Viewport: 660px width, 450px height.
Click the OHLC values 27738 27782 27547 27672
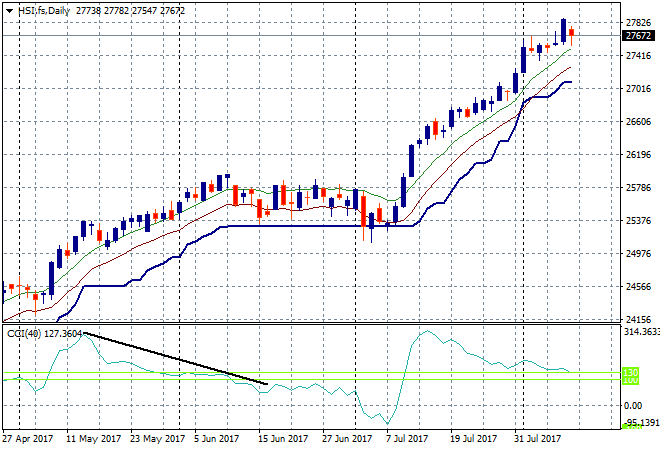point(130,11)
